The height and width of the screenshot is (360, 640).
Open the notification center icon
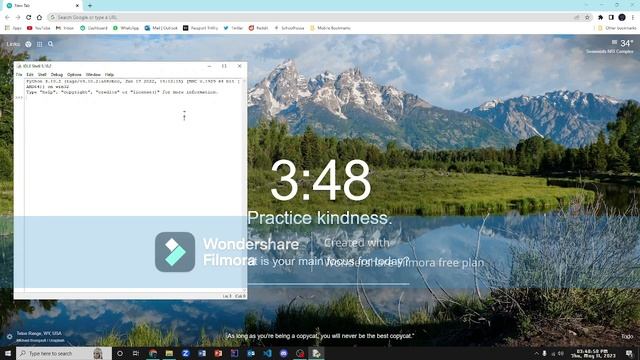coord(629,353)
